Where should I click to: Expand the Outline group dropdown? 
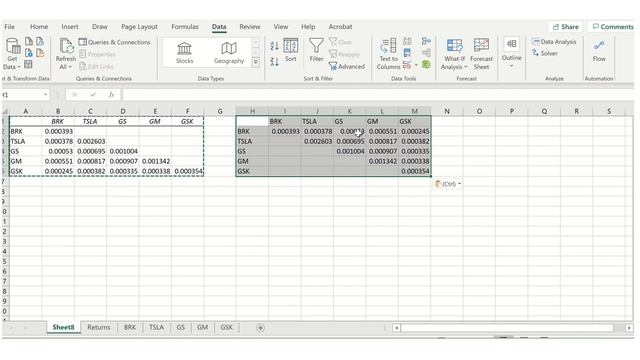511,52
